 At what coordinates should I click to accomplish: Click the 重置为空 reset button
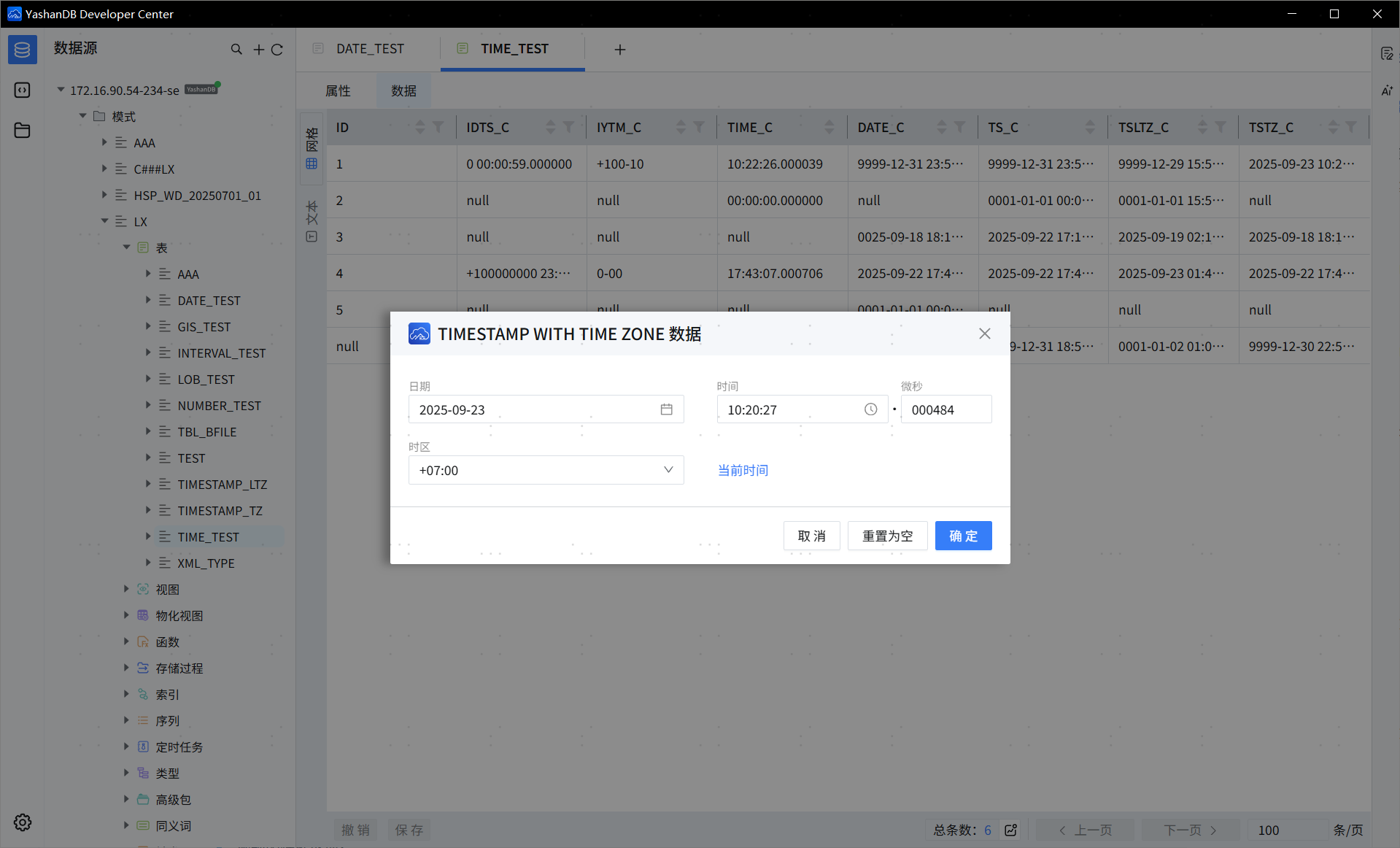(x=887, y=536)
